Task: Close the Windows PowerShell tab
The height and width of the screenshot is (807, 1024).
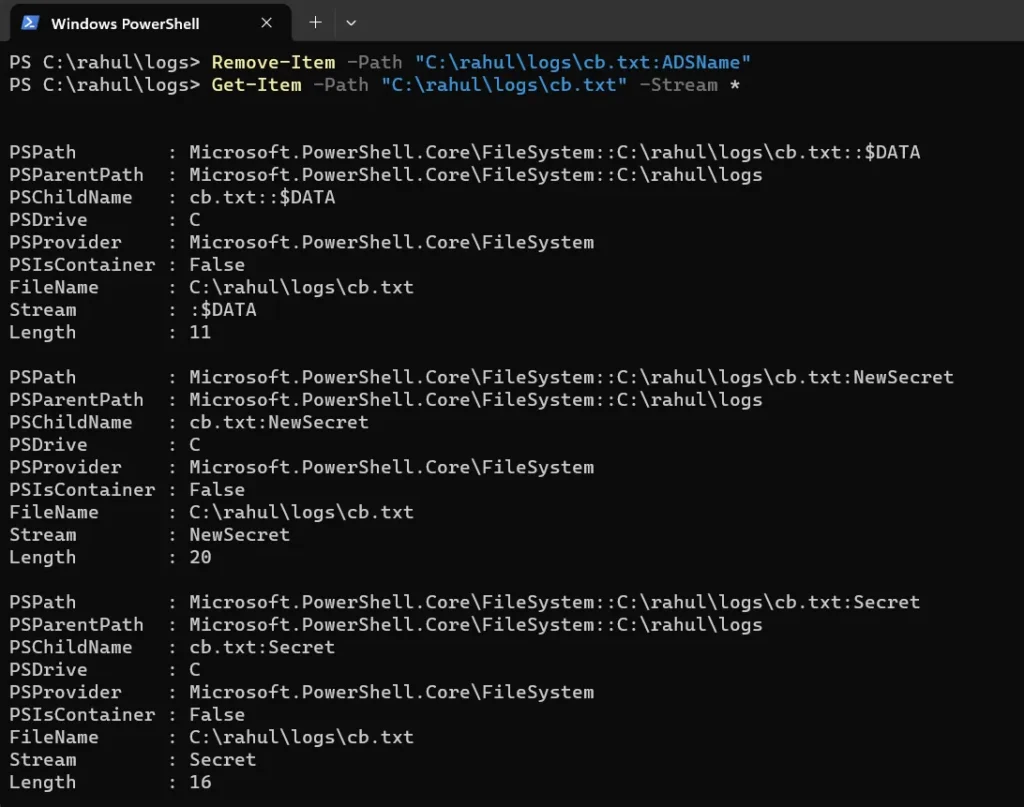Action: click(x=266, y=23)
